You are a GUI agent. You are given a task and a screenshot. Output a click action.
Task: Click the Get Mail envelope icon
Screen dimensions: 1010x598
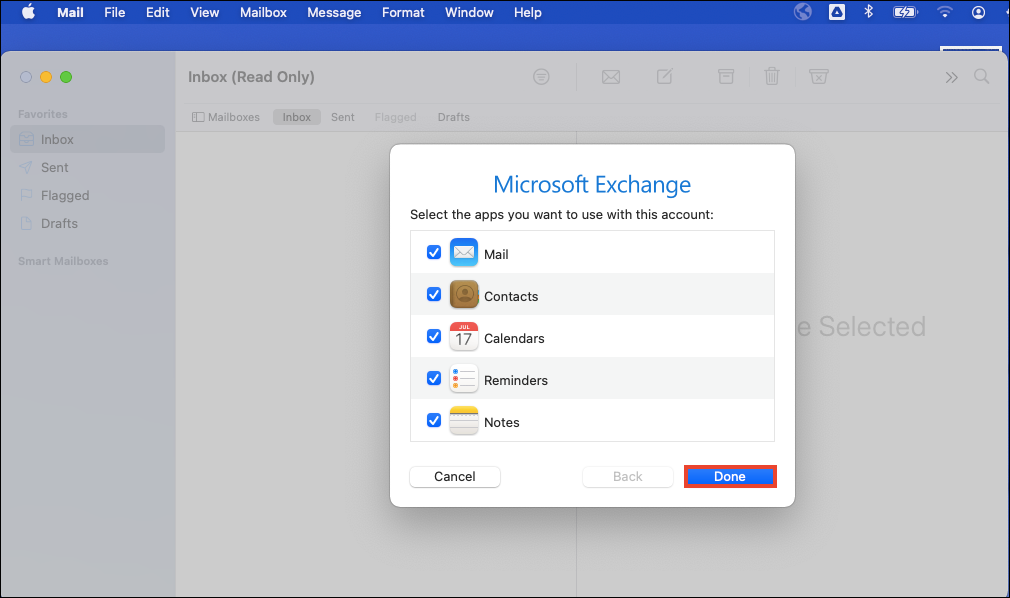pos(610,77)
